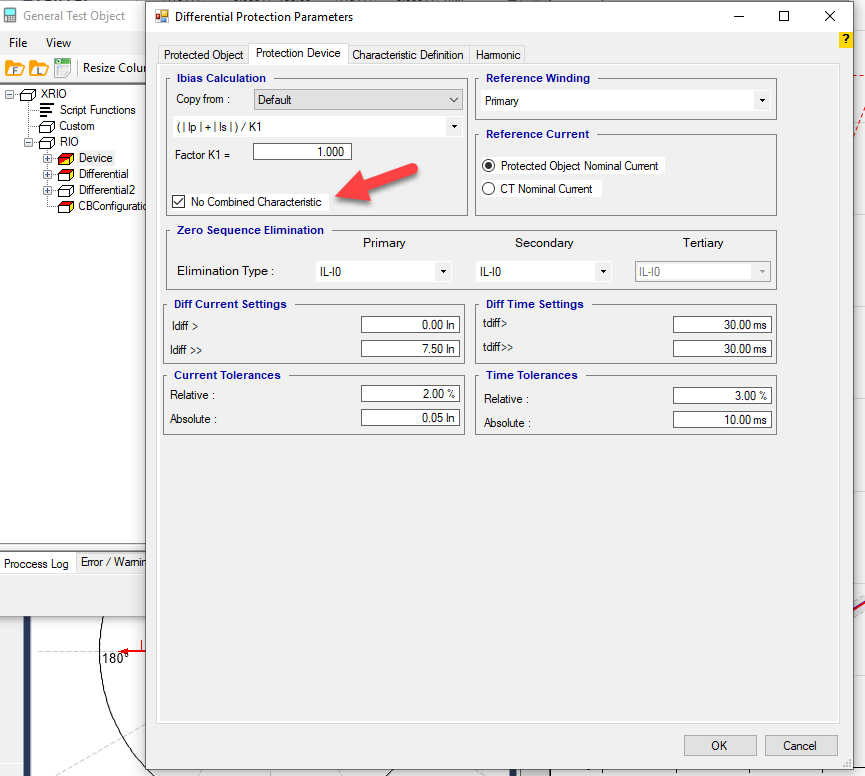Click the Custom node box icon
This screenshot has width=865, height=776.
tap(47, 126)
